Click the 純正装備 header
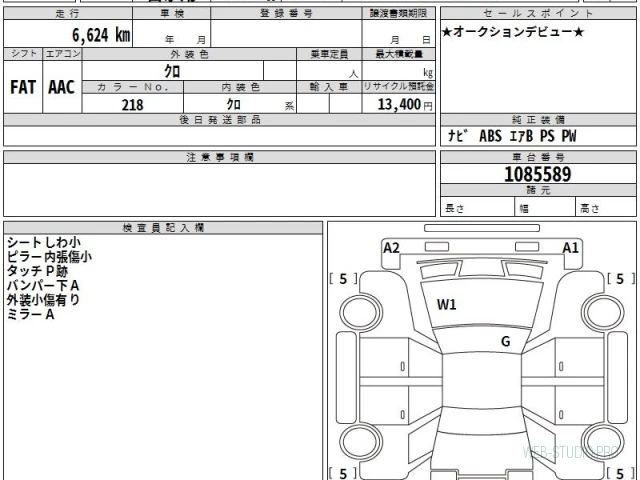The height and width of the screenshot is (480, 640). (538, 120)
